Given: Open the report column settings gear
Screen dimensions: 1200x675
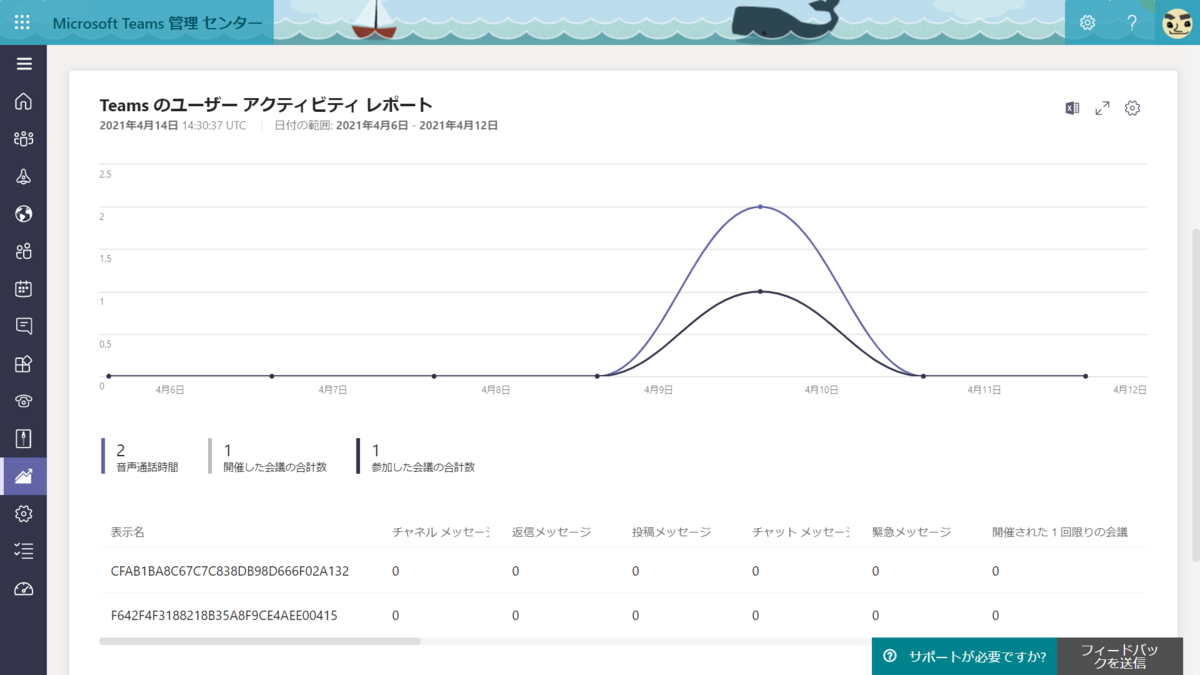Looking at the screenshot, I should [x=1132, y=108].
